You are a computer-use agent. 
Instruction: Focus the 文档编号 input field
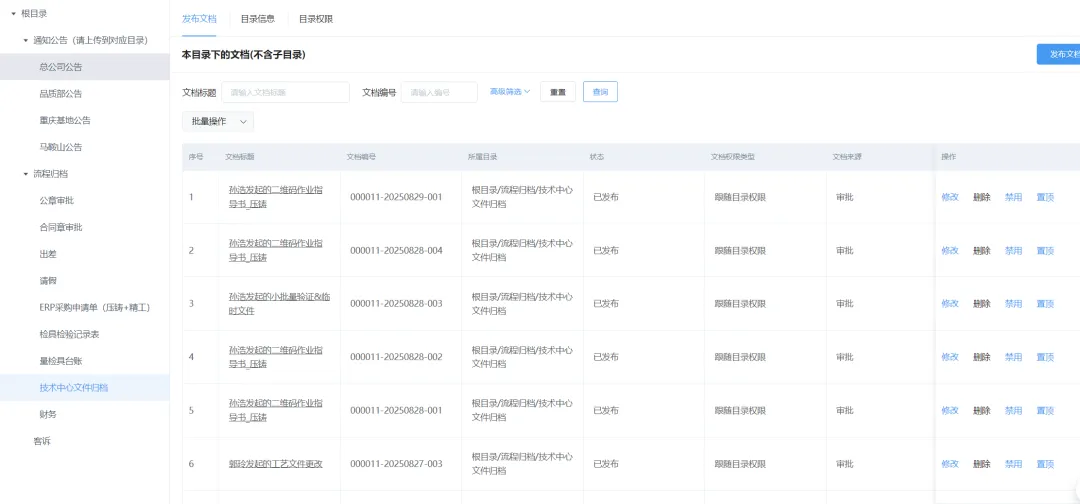pos(439,92)
